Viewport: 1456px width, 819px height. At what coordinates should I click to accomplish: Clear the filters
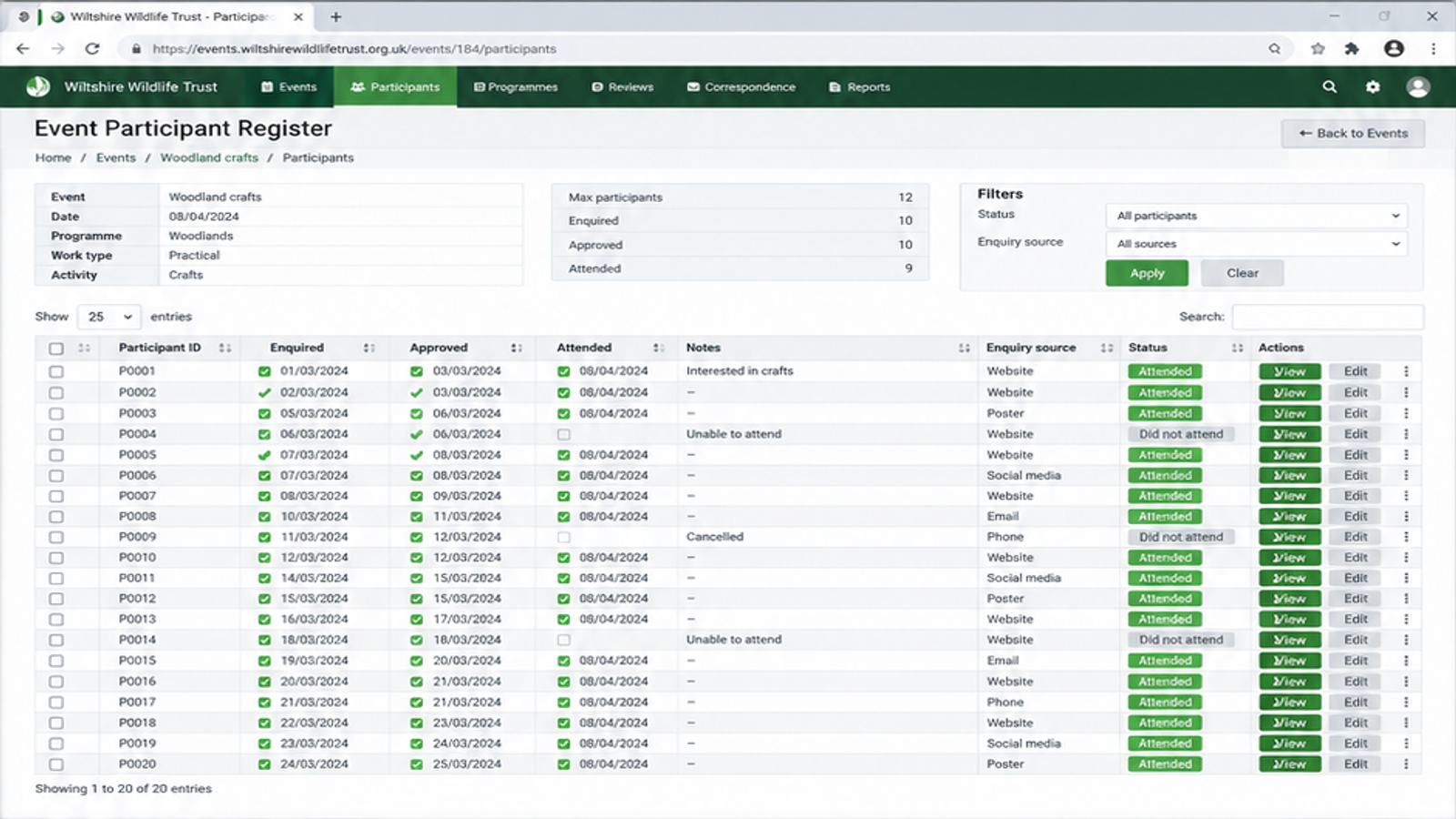tap(1242, 273)
